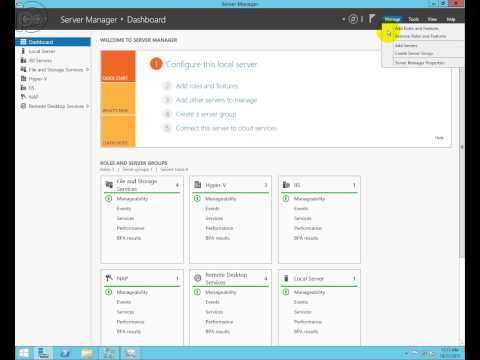The height and width of the screenshot is (360, 480).
Task: Click the Dashboard icon in sidebar
Action: (x=23, y=42)
